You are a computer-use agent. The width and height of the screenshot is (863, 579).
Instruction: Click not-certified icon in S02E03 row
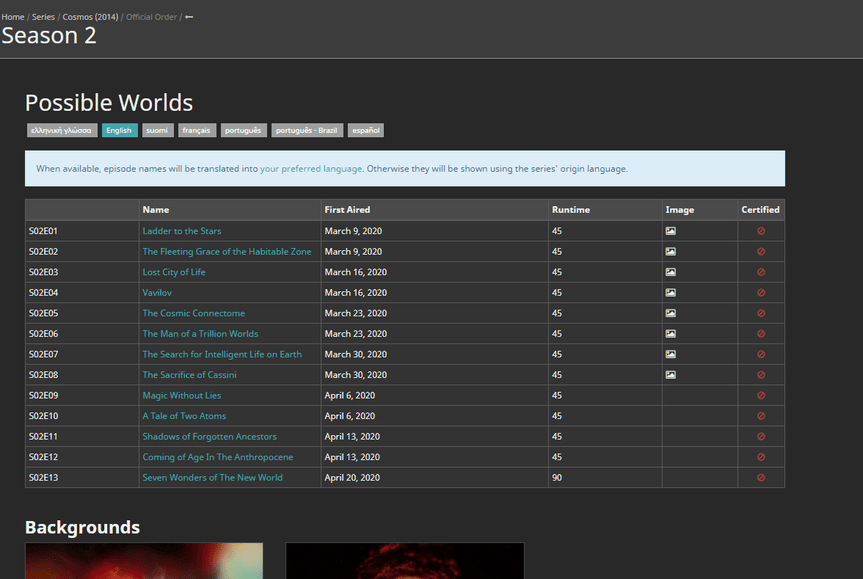pyautogui.click(x=761, y=272)
